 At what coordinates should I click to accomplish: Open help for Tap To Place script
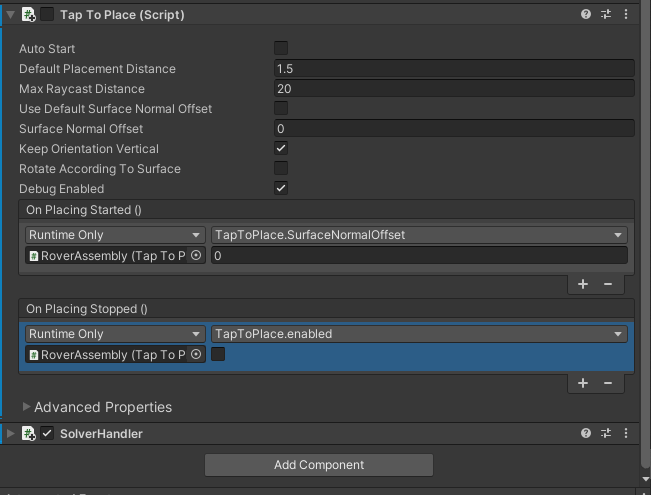(x=586, y=15)
